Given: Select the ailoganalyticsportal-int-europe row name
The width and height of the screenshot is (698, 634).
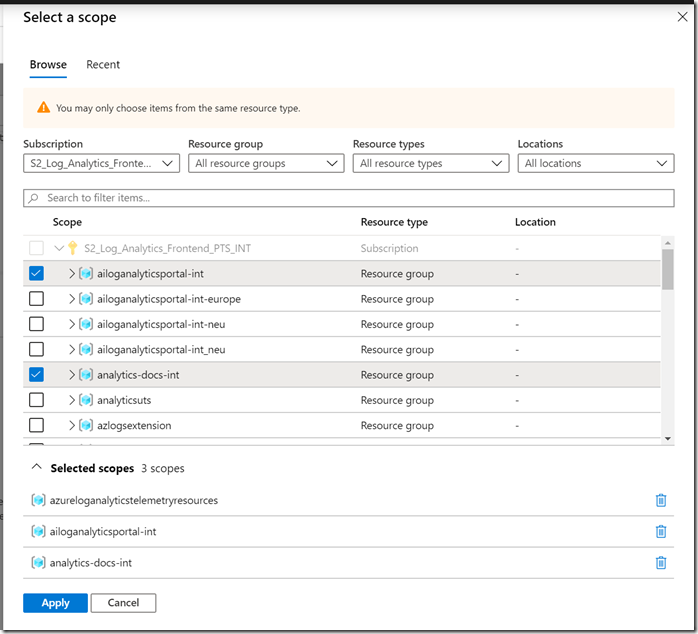Looking at the screenshot, I should click(169, 299).
